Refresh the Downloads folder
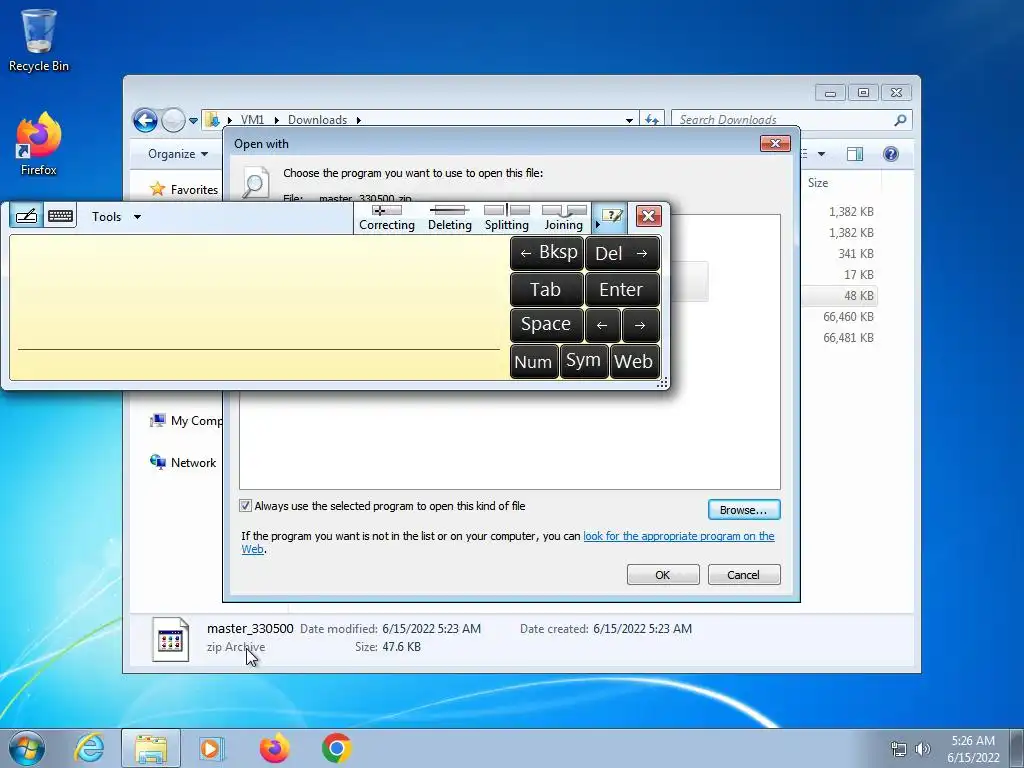This screenshot has height=768, width=1024. (x=652, y=120)
